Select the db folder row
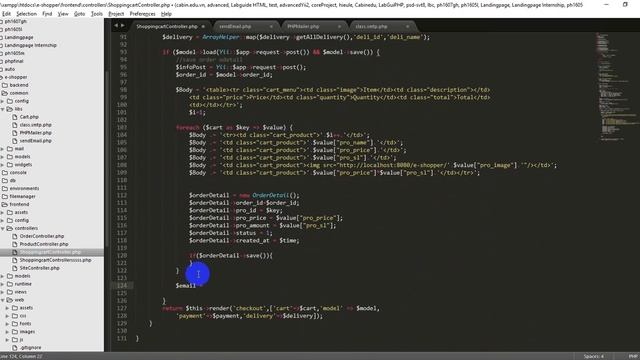Viewport: 640px width, 360px height. 52,180
